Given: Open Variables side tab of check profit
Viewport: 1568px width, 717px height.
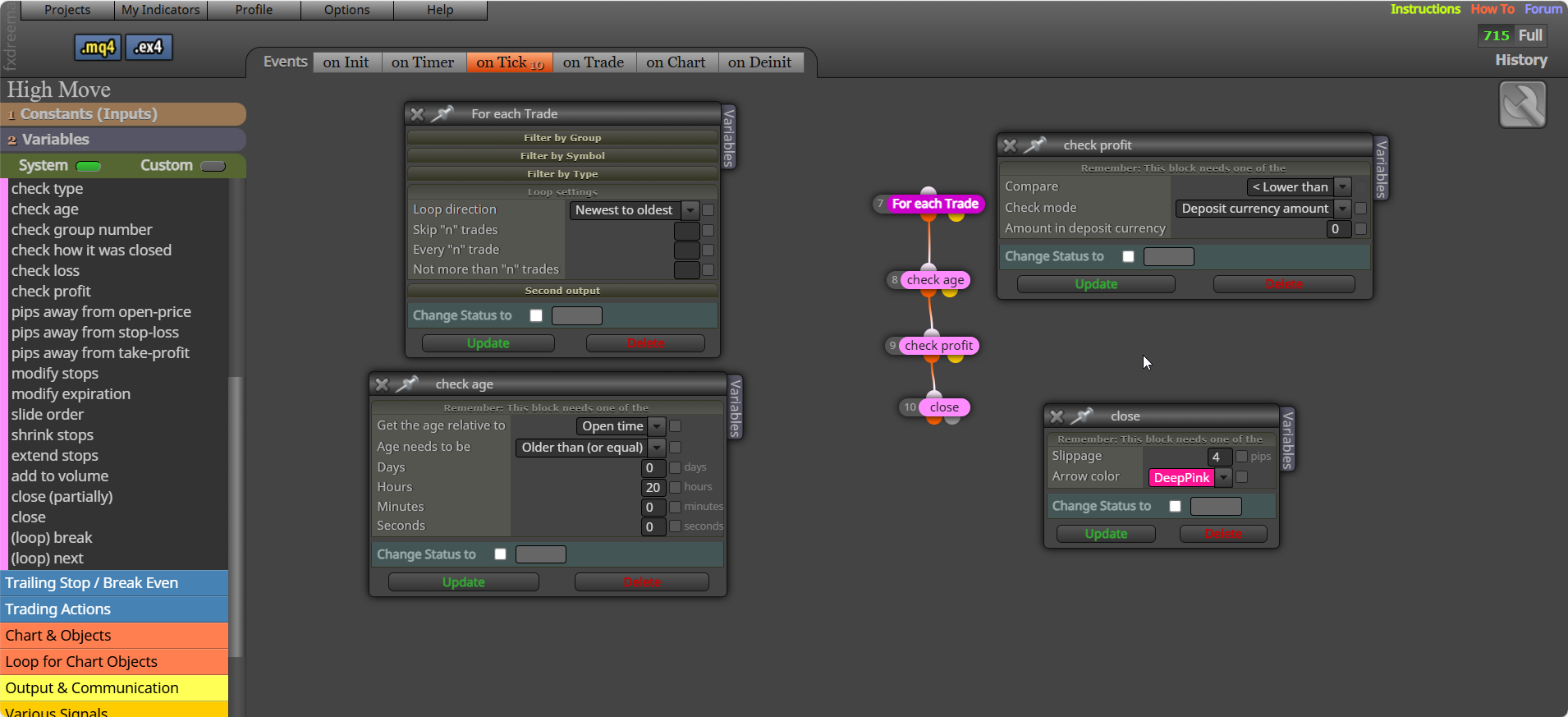Looking at the screenshot, I should 1381,168.
